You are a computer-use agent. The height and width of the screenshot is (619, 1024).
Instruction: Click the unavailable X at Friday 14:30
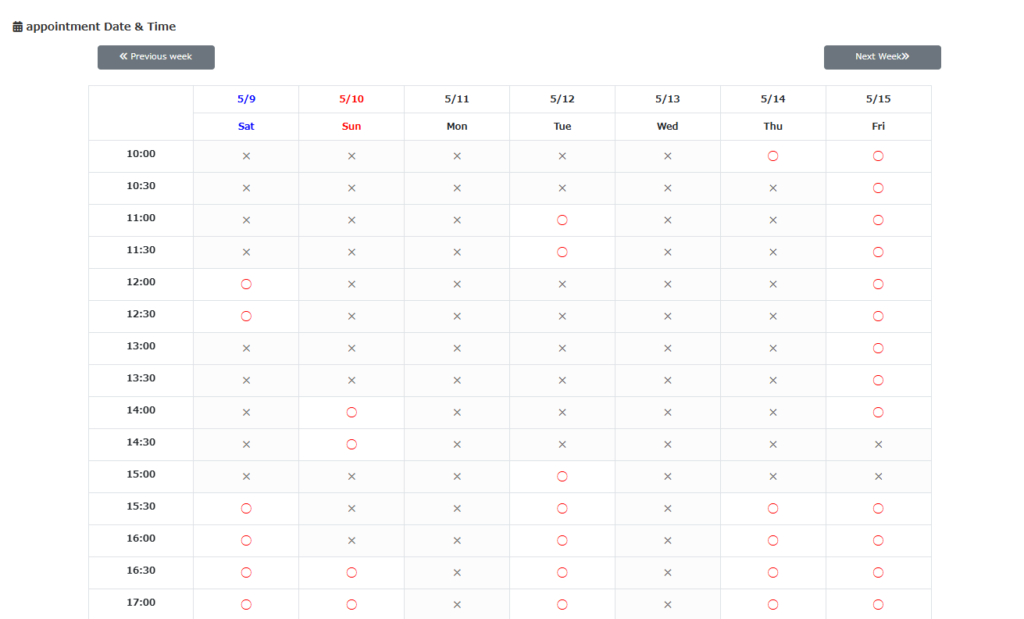click(x=878, y=444)
